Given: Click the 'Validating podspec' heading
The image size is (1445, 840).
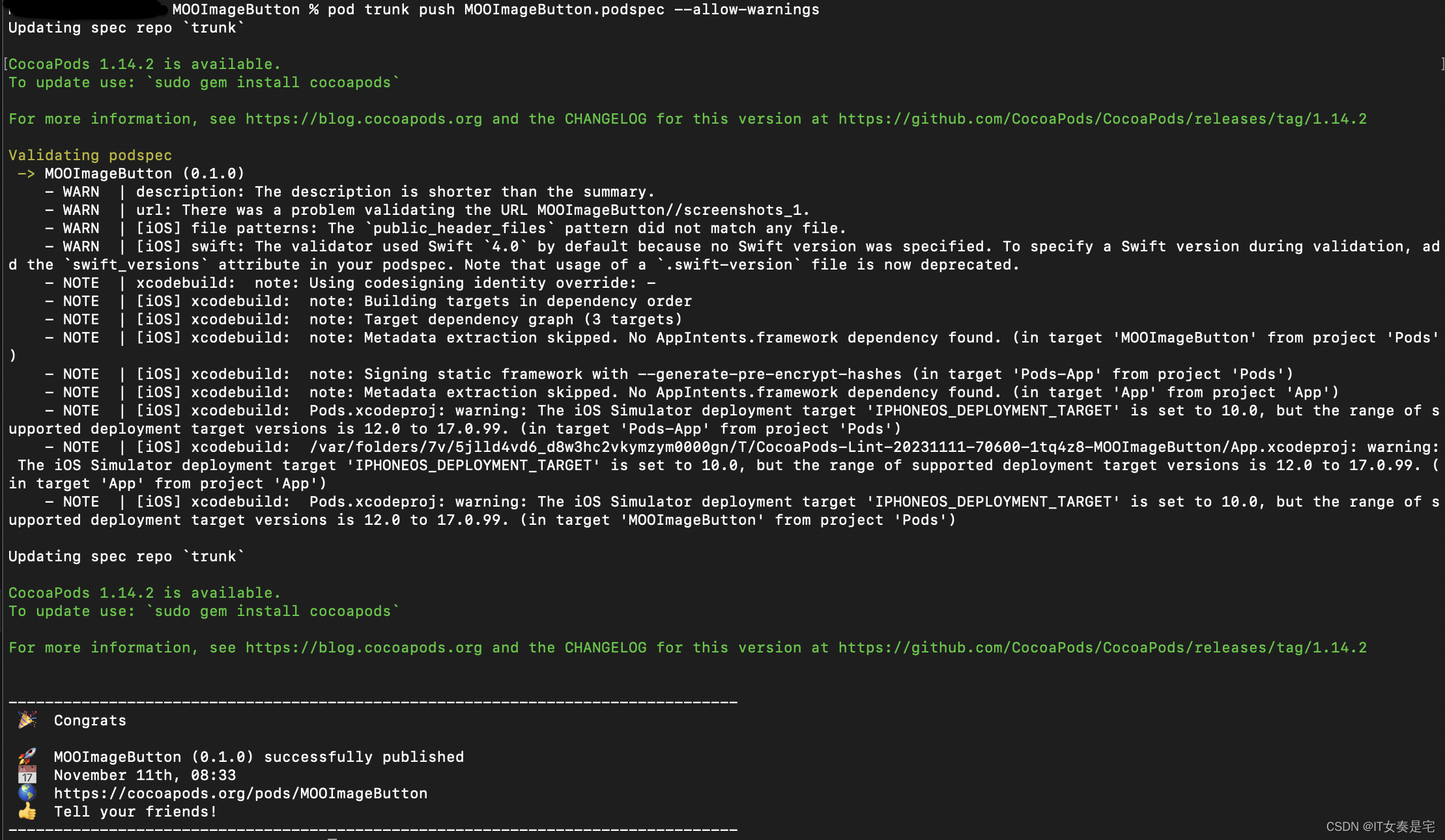Looking at the screenshot, I should click(x=90, y=155).
